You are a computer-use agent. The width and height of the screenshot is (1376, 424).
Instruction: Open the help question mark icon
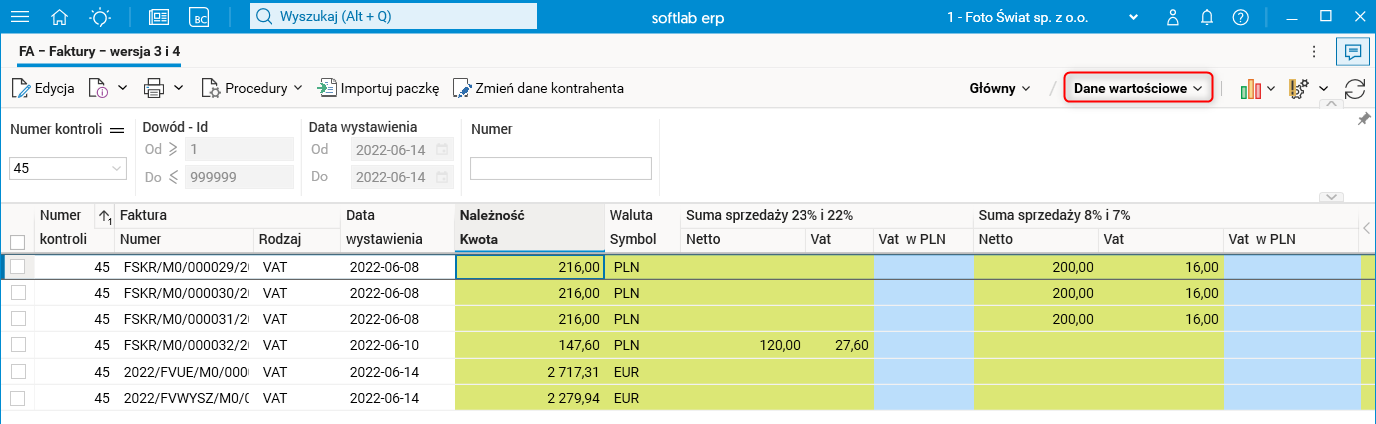(1240, 17)
